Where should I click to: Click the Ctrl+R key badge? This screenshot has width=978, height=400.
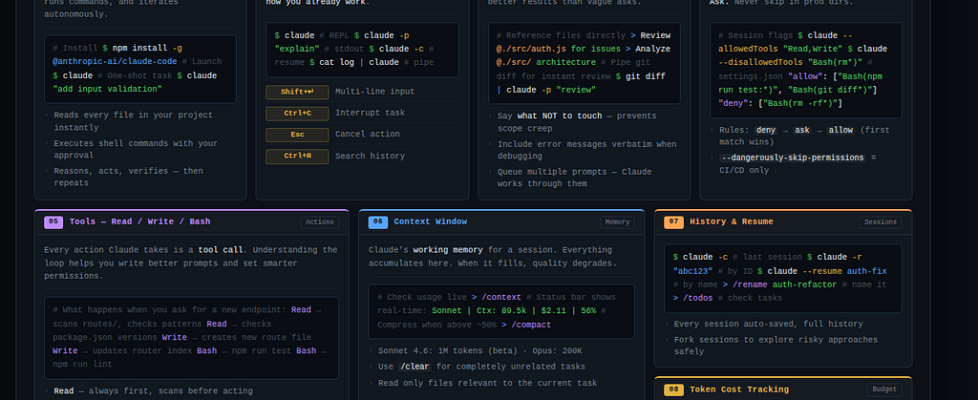tap(297, 156)
